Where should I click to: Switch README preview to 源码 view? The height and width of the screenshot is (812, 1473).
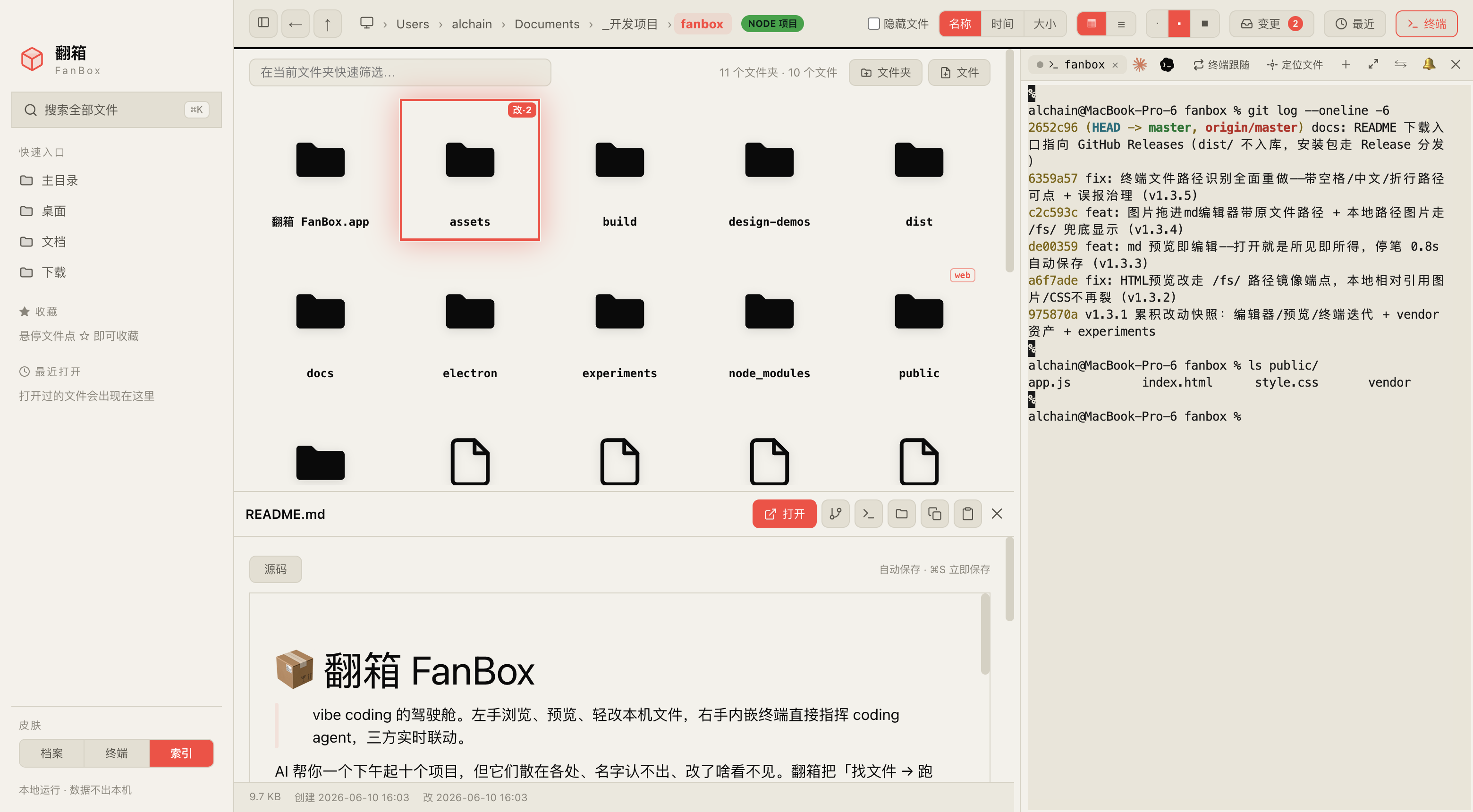pyautogui.click(x=275, y=569)
